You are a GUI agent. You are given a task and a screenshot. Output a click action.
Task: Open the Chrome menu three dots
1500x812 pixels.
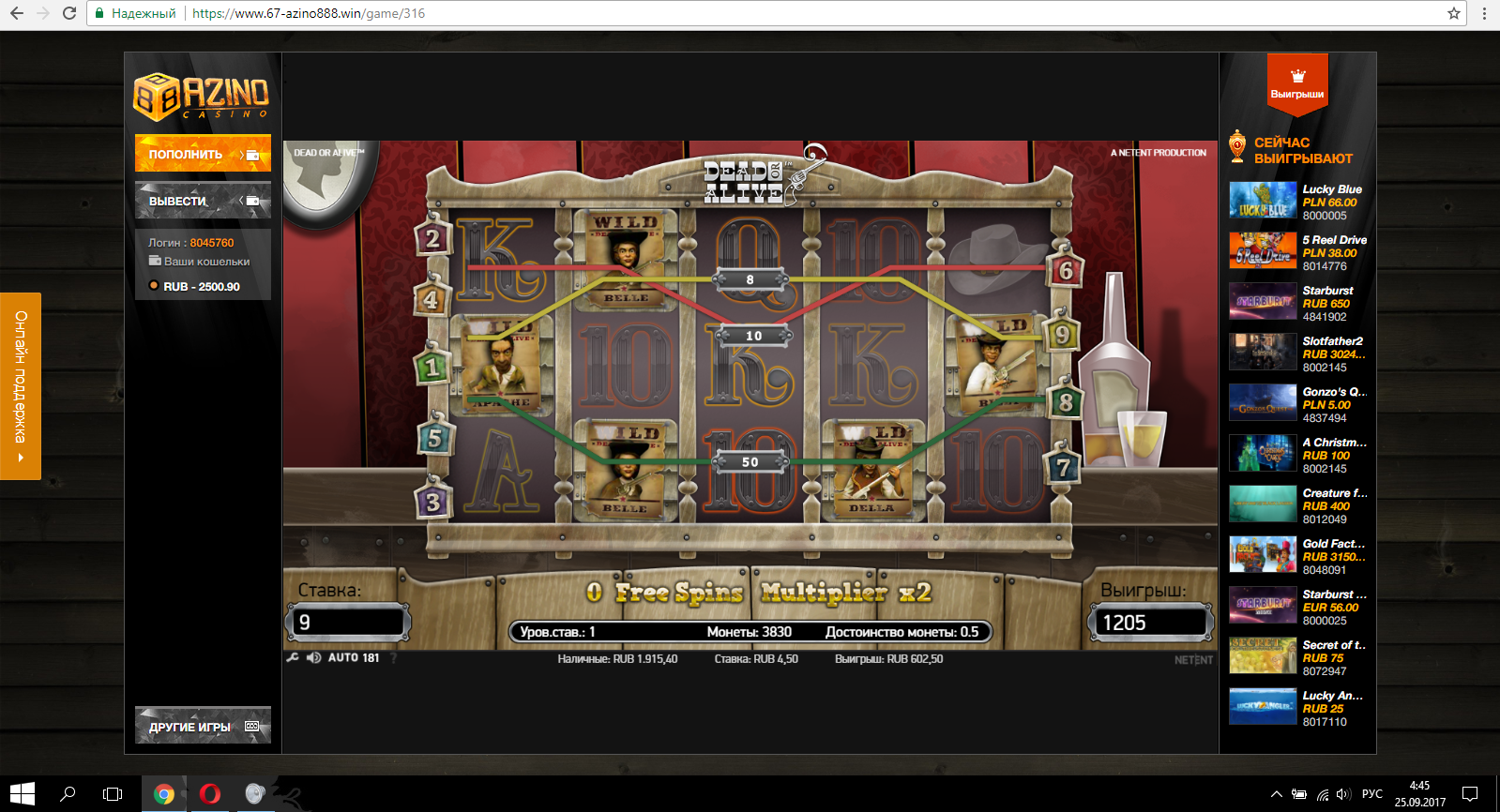coord(1484,13)
